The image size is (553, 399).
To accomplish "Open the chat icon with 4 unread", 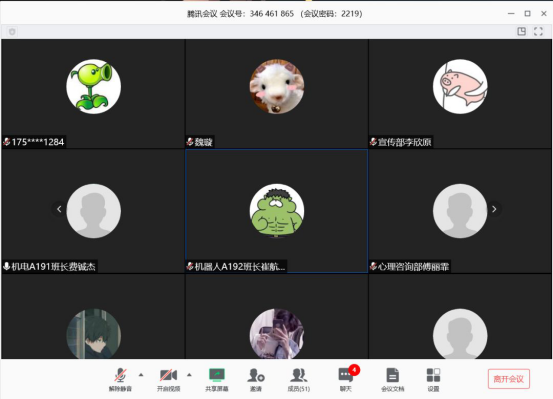I will pos(346,379).
